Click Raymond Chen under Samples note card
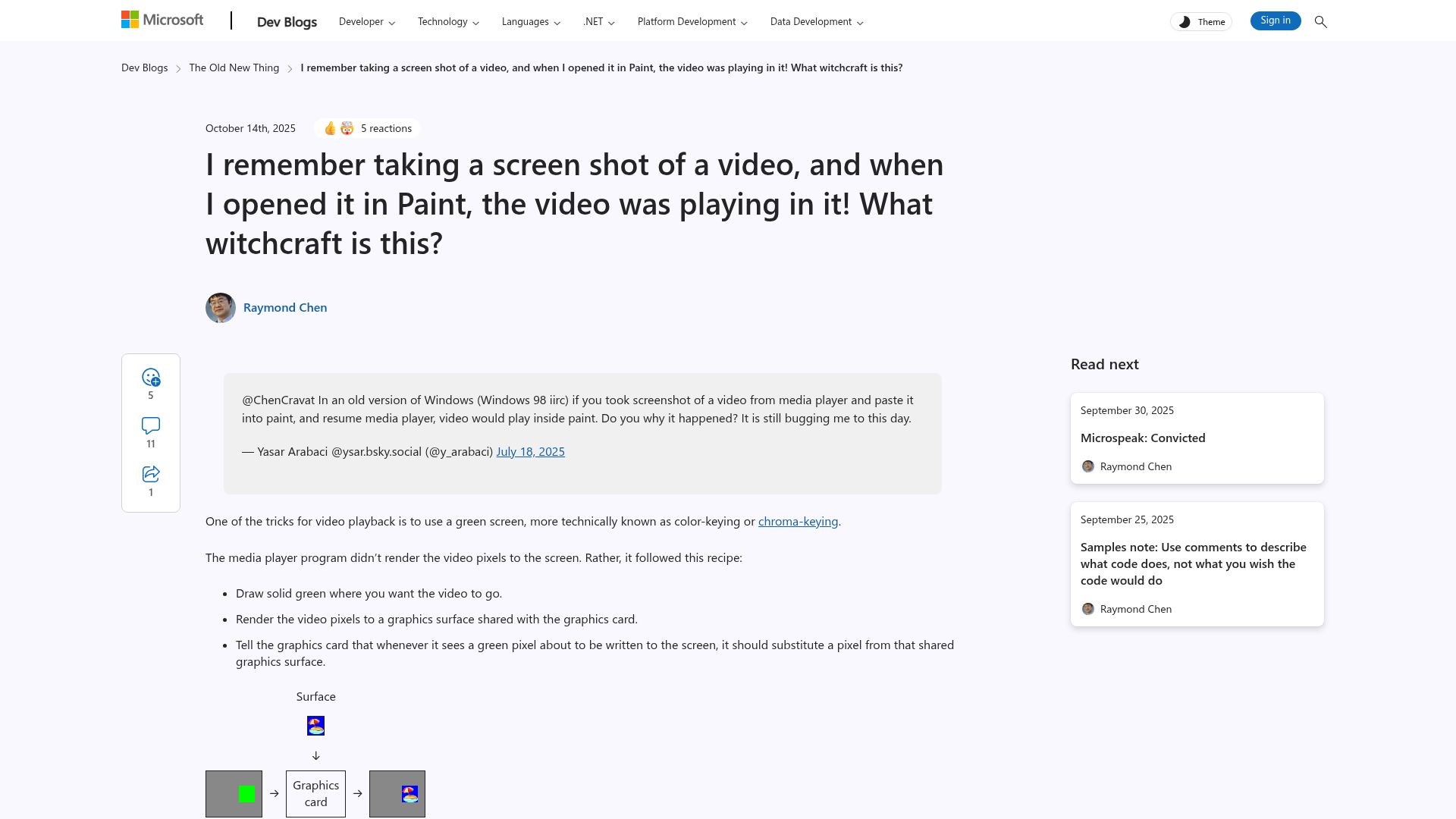 tap(1135, 610)
